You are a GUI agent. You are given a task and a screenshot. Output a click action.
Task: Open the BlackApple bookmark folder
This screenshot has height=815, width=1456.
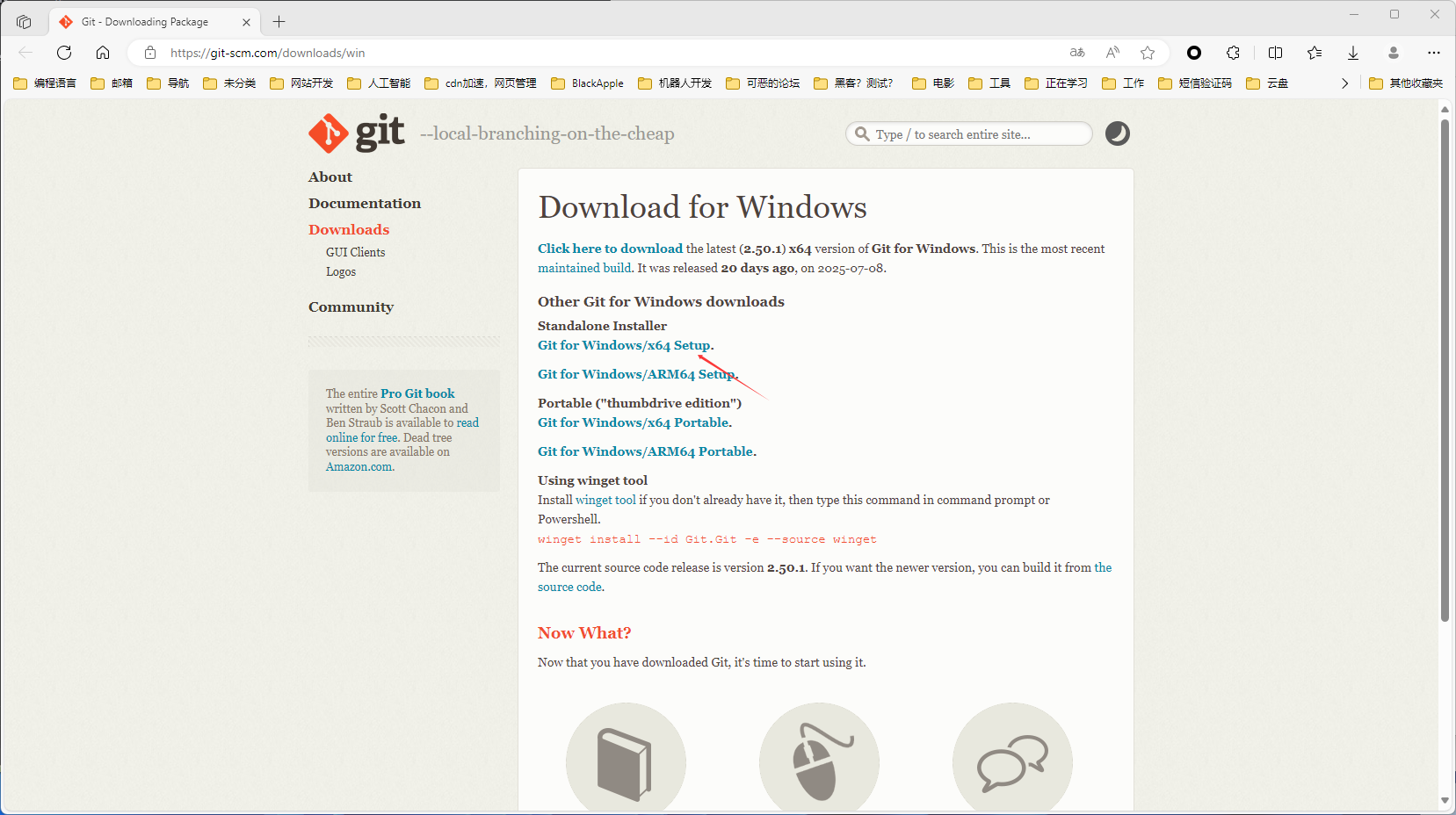(587, 83)
